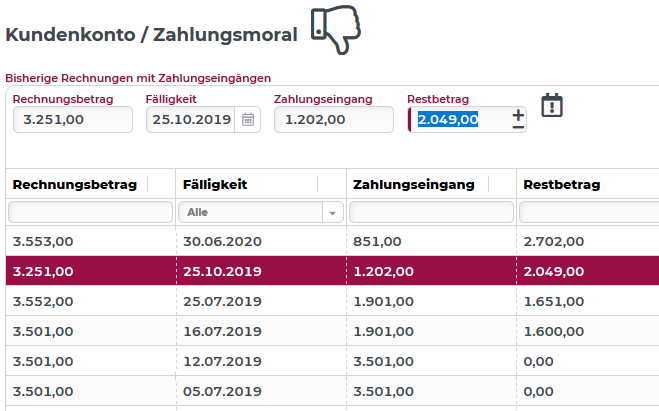Click the Rechnungsbetrag column filter field

90,212
